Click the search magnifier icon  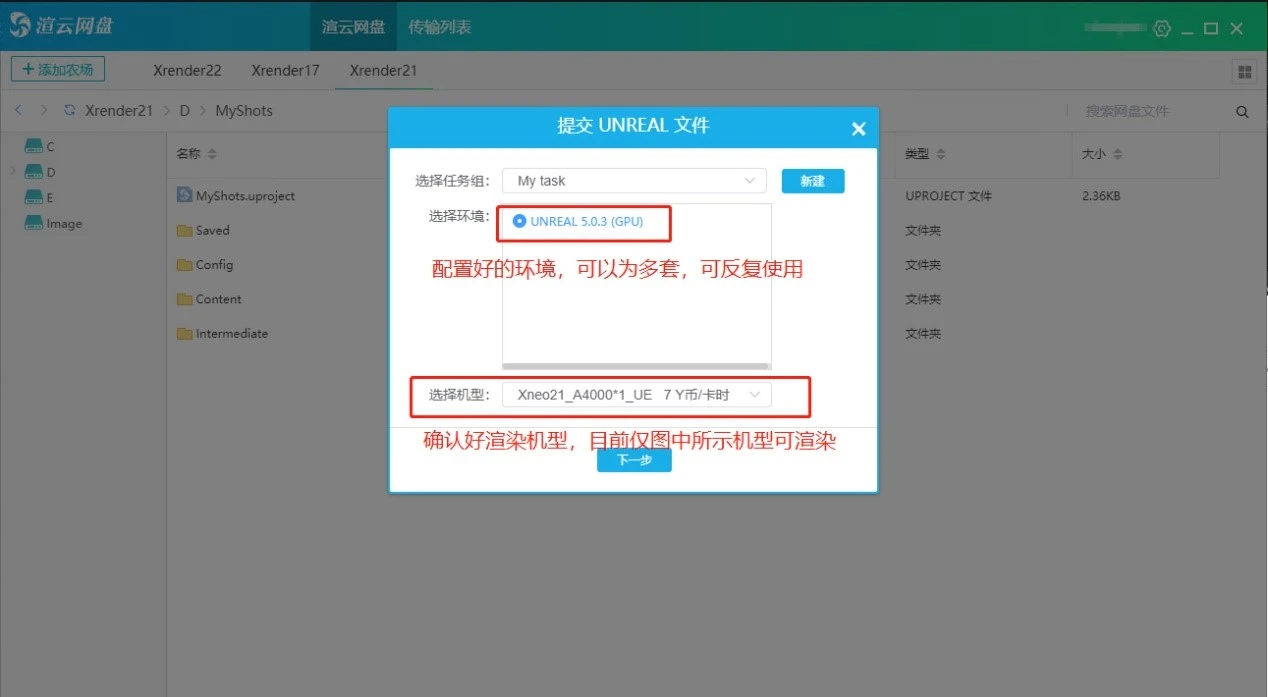pos(1242,112)
